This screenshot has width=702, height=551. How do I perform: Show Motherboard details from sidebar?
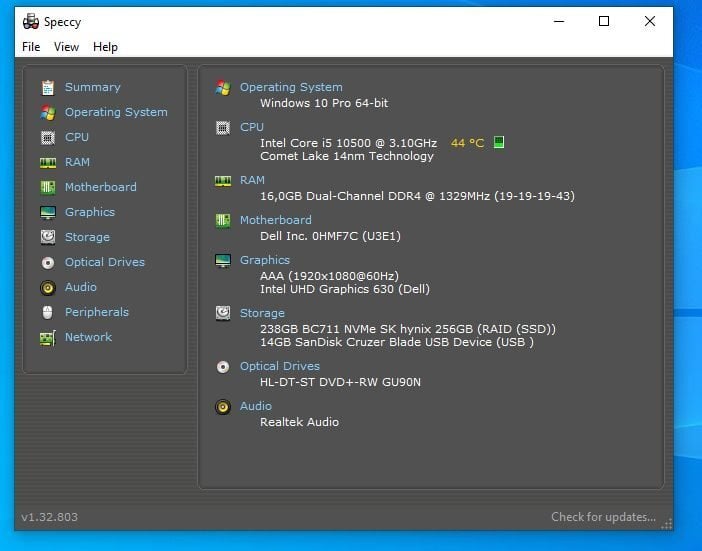101,187
